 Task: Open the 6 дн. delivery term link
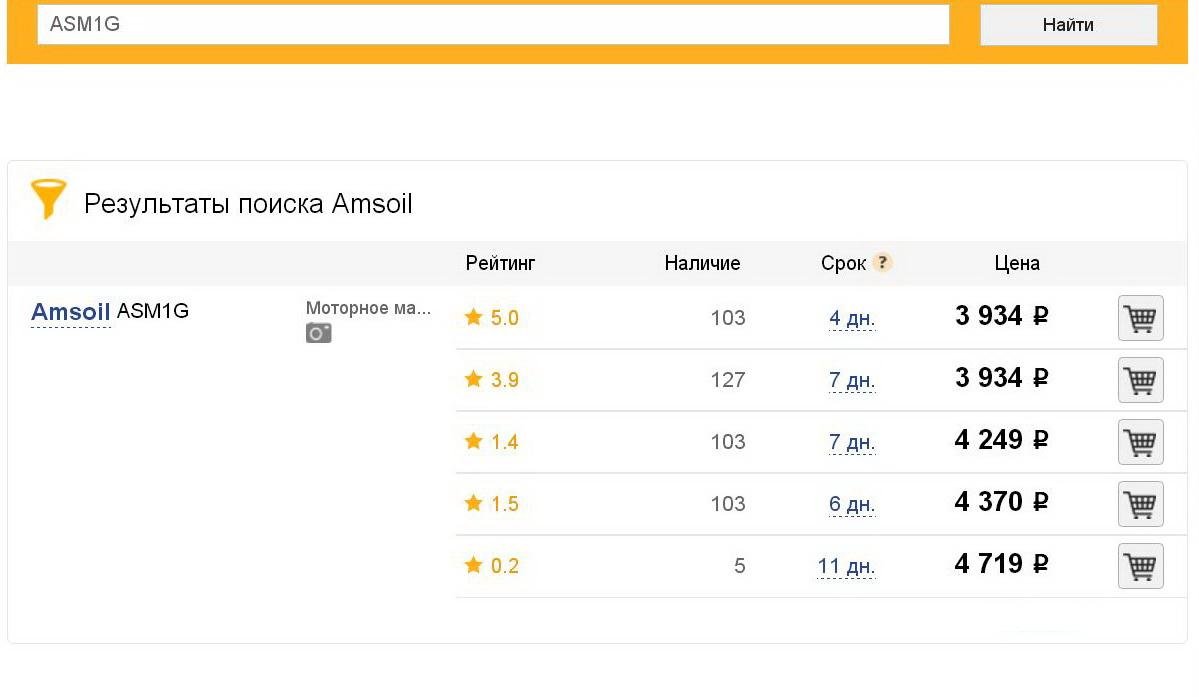(x=852, y=504)
